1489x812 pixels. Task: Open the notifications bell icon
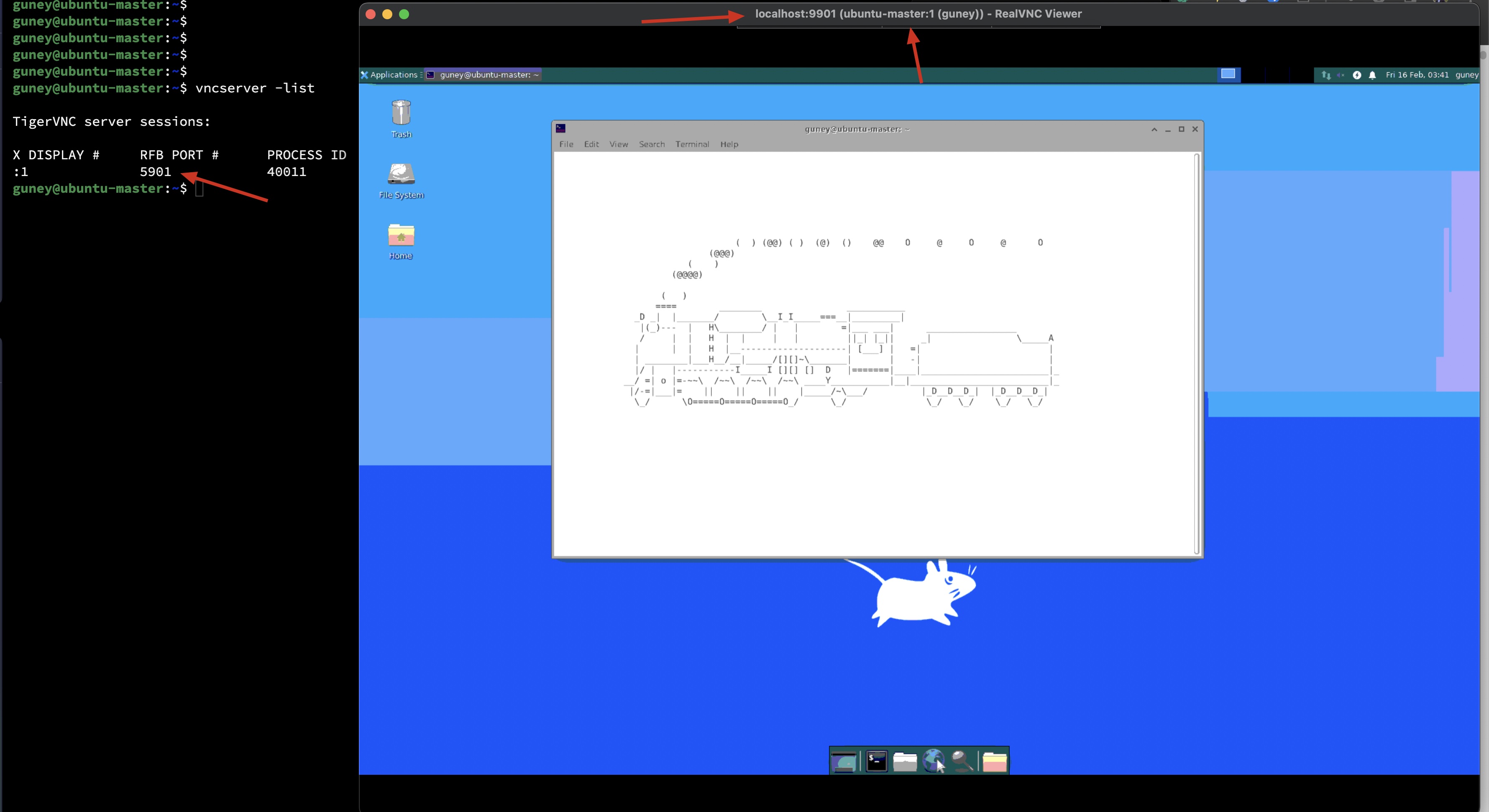tap(1372, 75)
